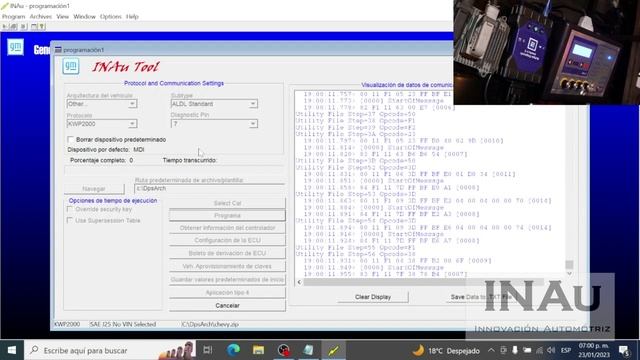The height and width of the screenshot is (360, 640).
Task: Click the Navegar button
Action: pos(94,189)
